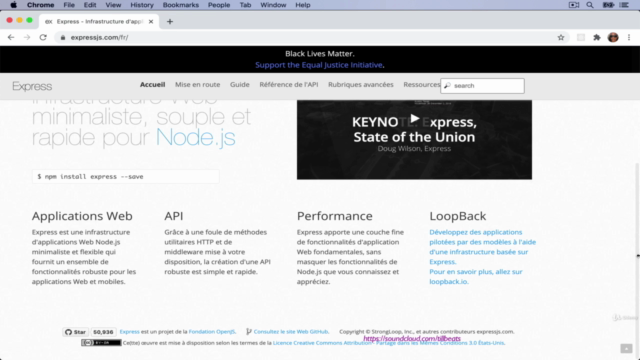
Task: Open the Mise en route menu
Action: coord(198,84)
